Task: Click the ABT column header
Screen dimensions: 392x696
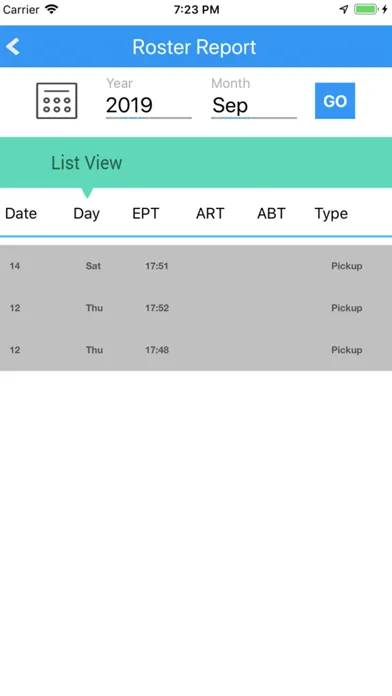Action: click(271, 214)
